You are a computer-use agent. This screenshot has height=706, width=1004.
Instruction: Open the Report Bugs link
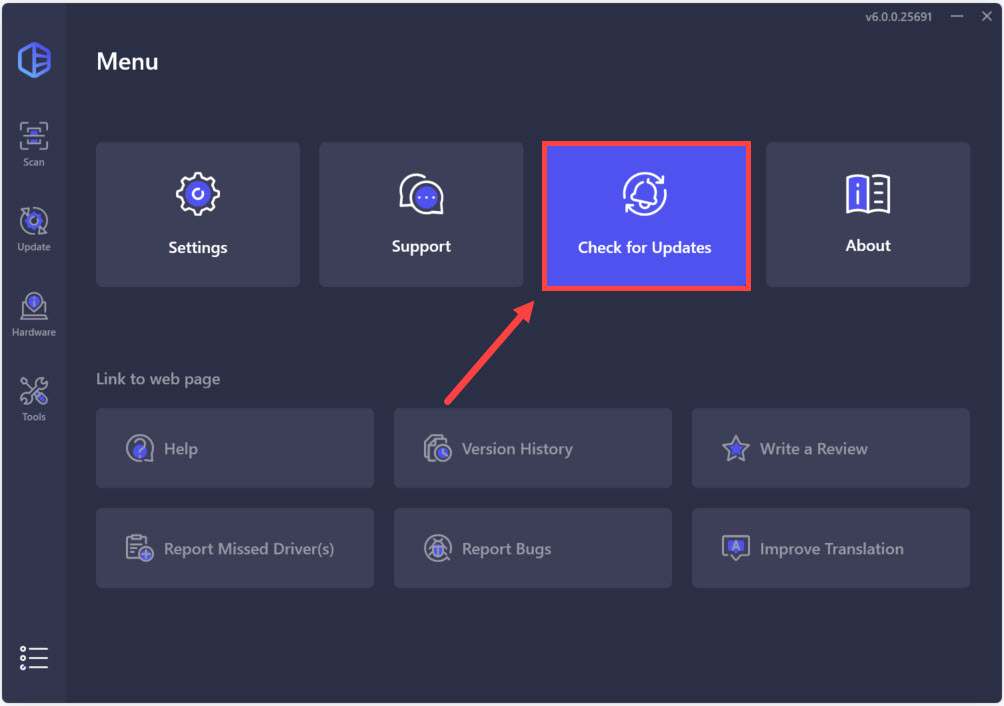pyautogui.click(x=532, y=548)
